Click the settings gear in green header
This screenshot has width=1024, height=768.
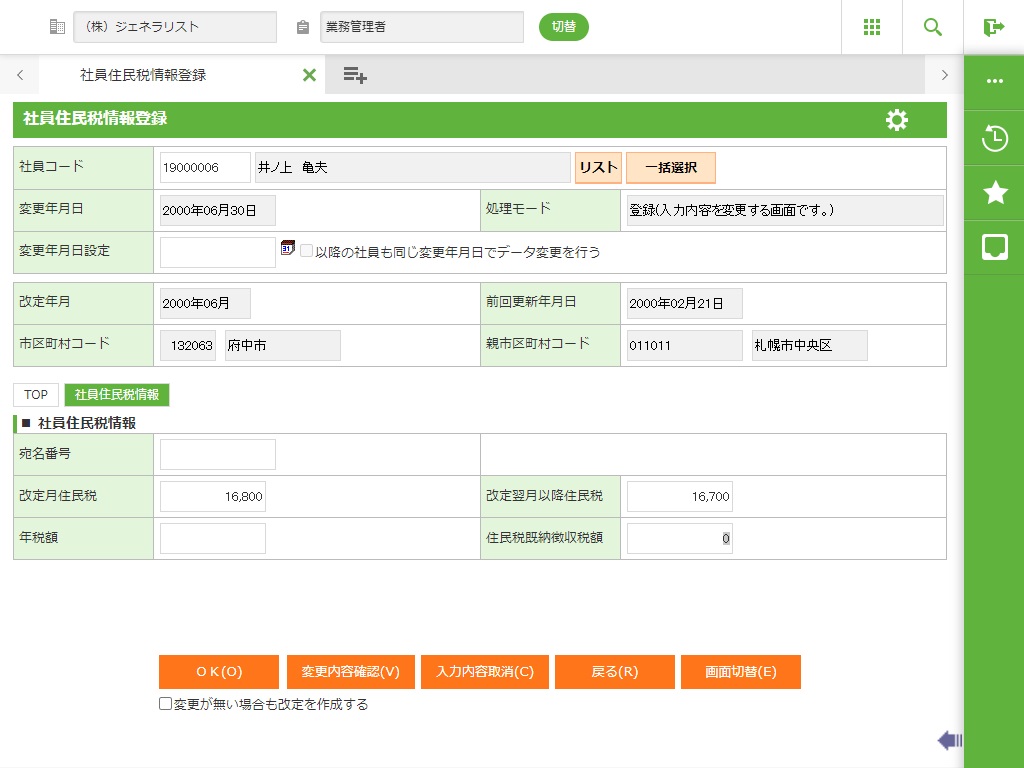[x=897, y=120]
